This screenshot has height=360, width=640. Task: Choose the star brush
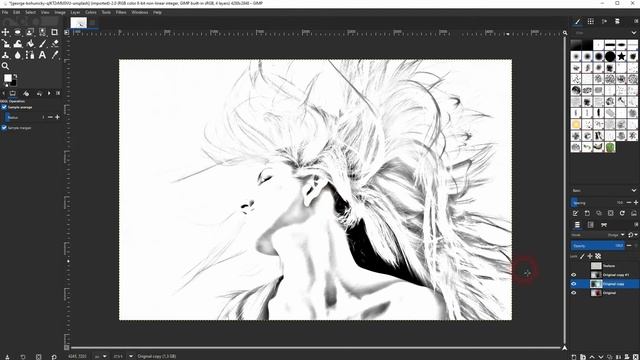[x=621, y=56]
